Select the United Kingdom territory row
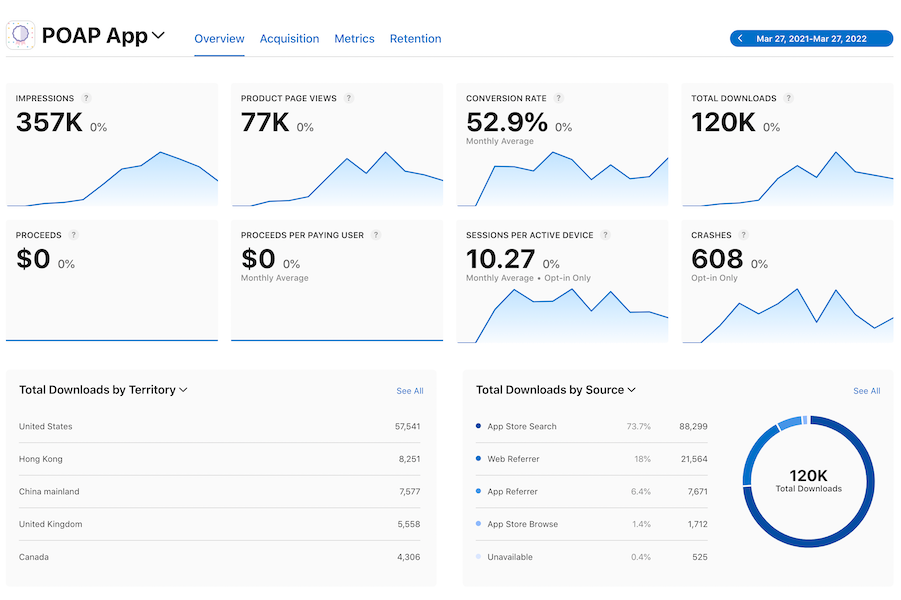901x600 pixels. 220,524
